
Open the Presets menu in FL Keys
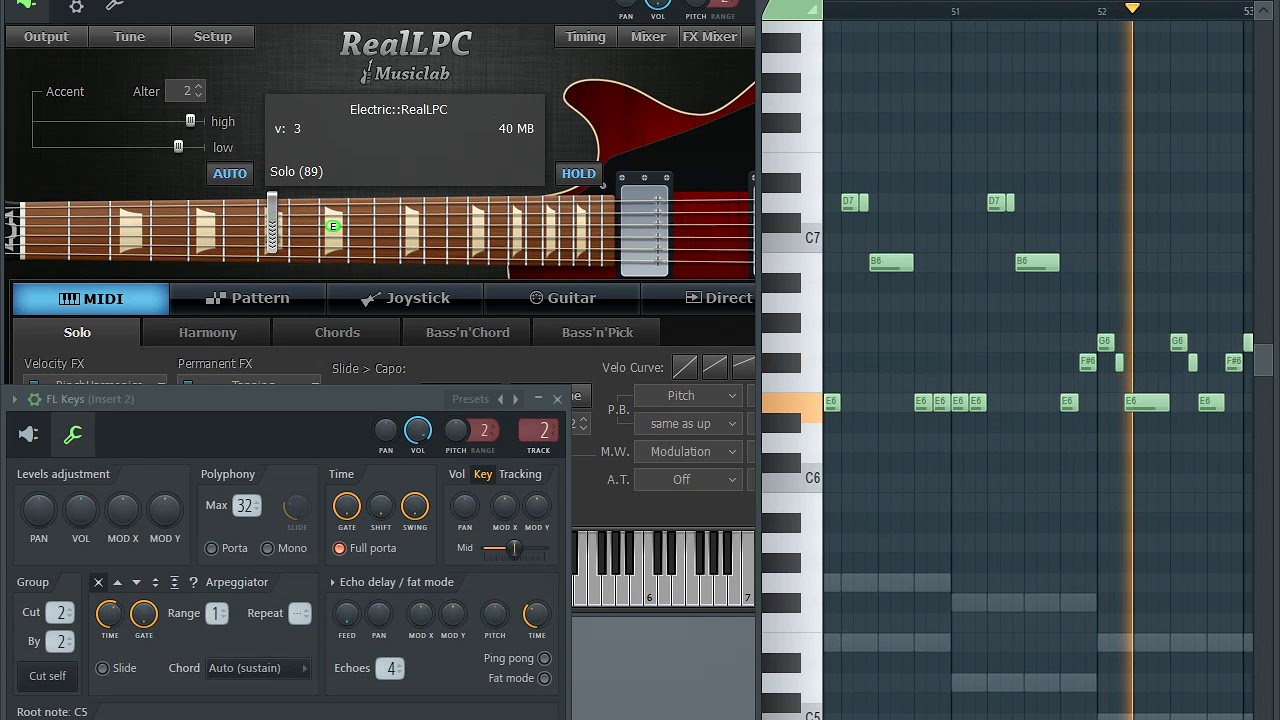pos(470,399)
